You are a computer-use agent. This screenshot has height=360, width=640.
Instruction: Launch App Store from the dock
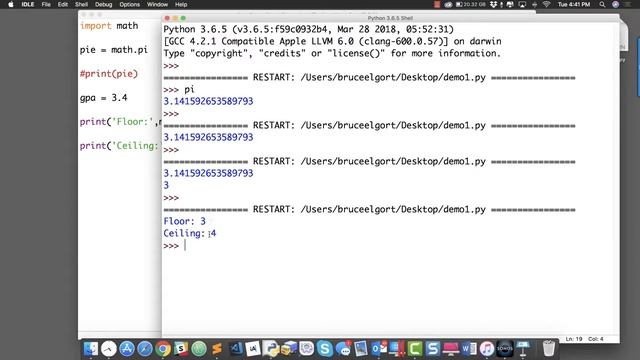(127, 349)
